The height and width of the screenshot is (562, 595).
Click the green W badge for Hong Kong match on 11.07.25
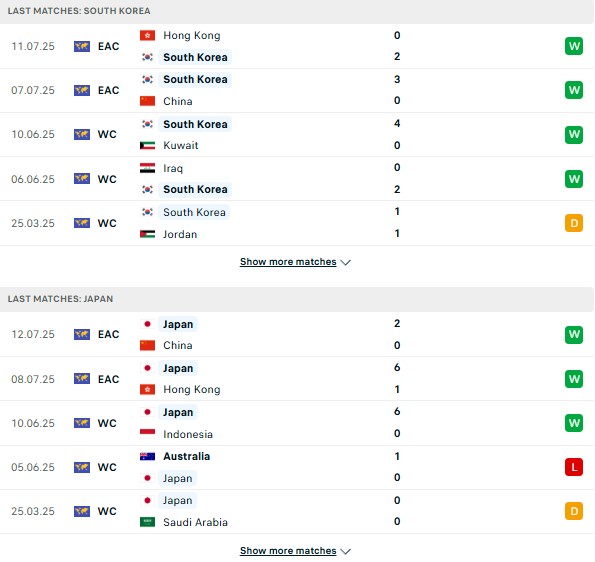click(x=574, y=46)
